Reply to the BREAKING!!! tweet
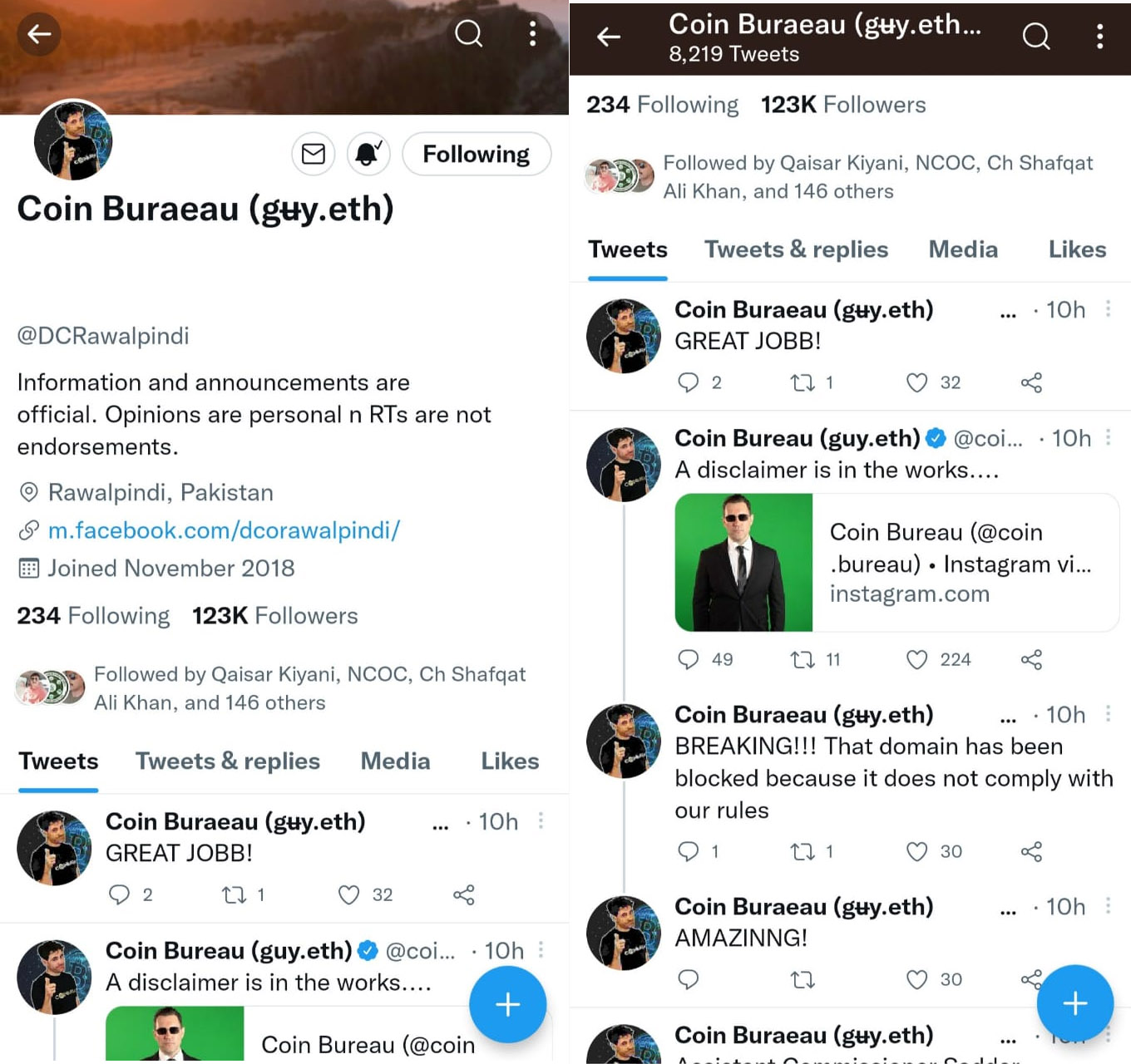Viewport: 1131px width, 1064px height. 688,852
